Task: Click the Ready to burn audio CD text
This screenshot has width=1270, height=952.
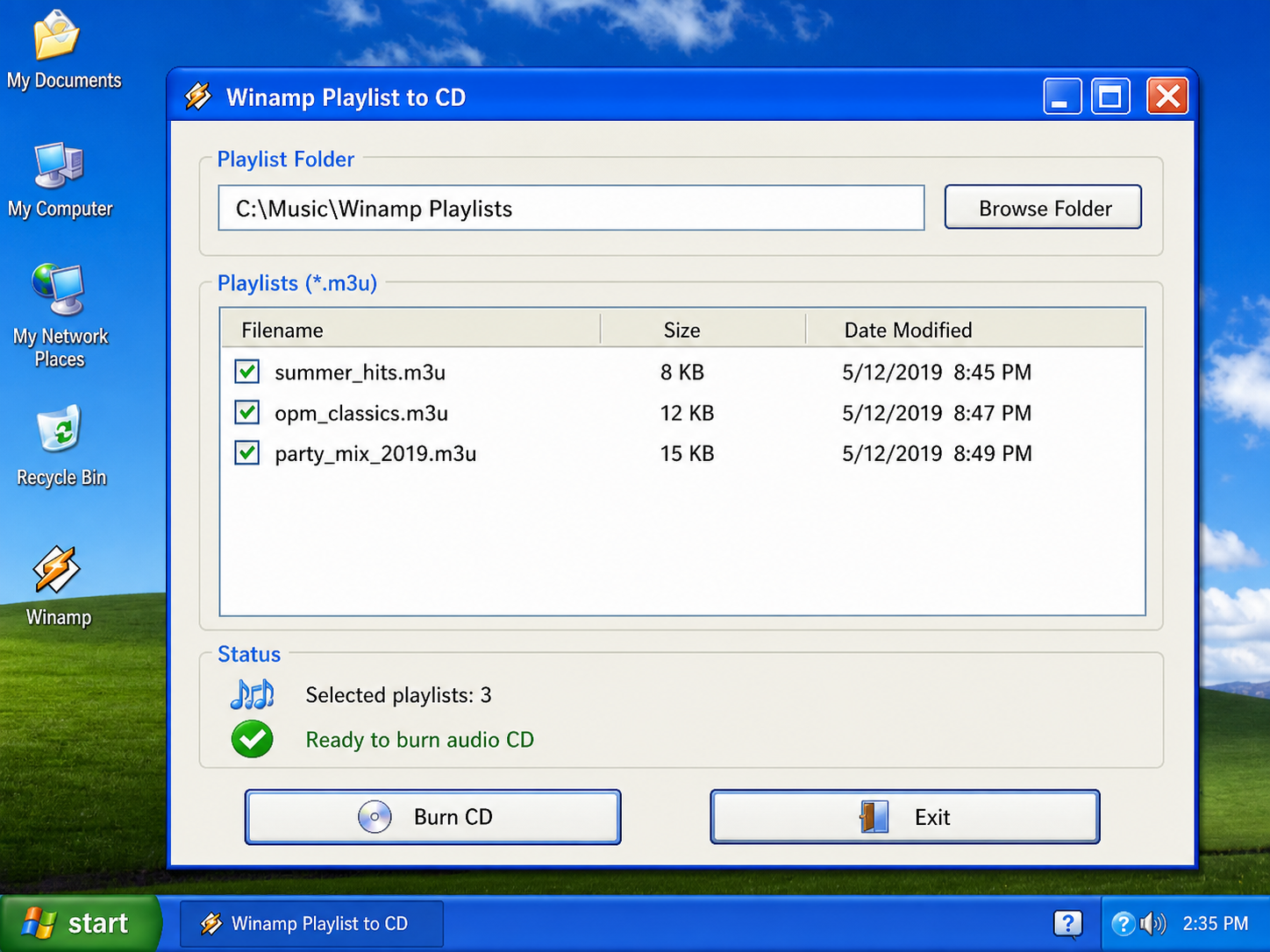Action: tap(419, 740)
